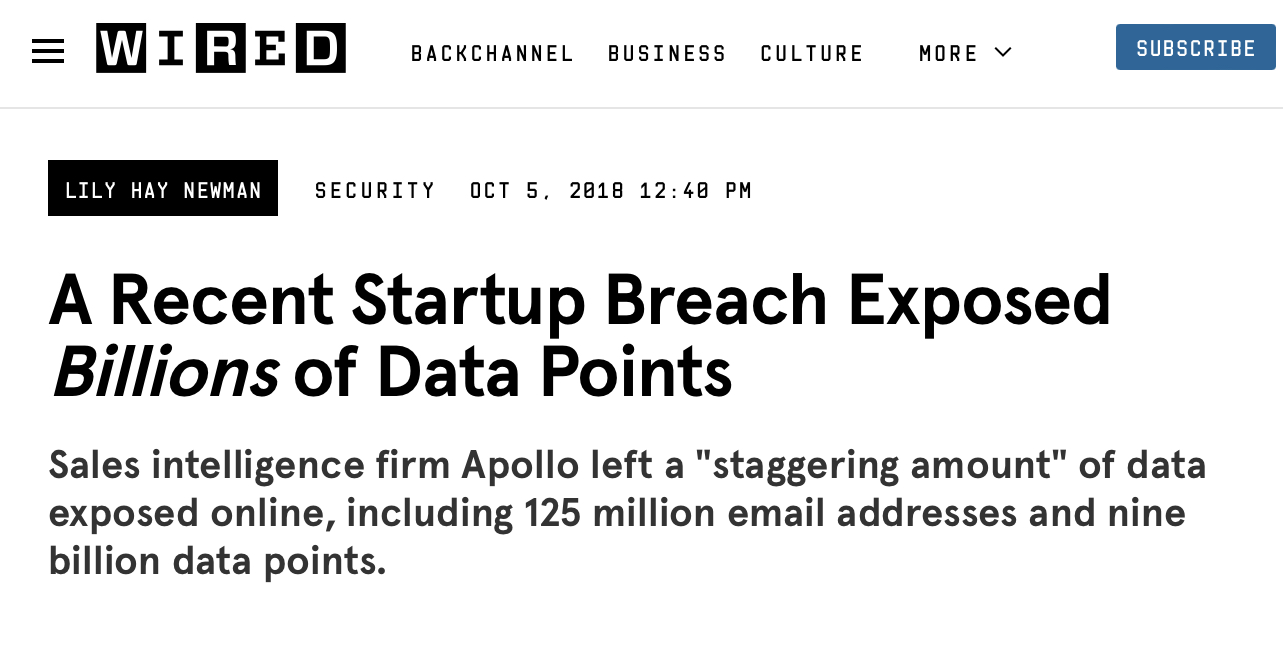The height and width of the screenshot is (664, 1283).
Task: Click "125 million" in the subheading
Action: [619, 513]
